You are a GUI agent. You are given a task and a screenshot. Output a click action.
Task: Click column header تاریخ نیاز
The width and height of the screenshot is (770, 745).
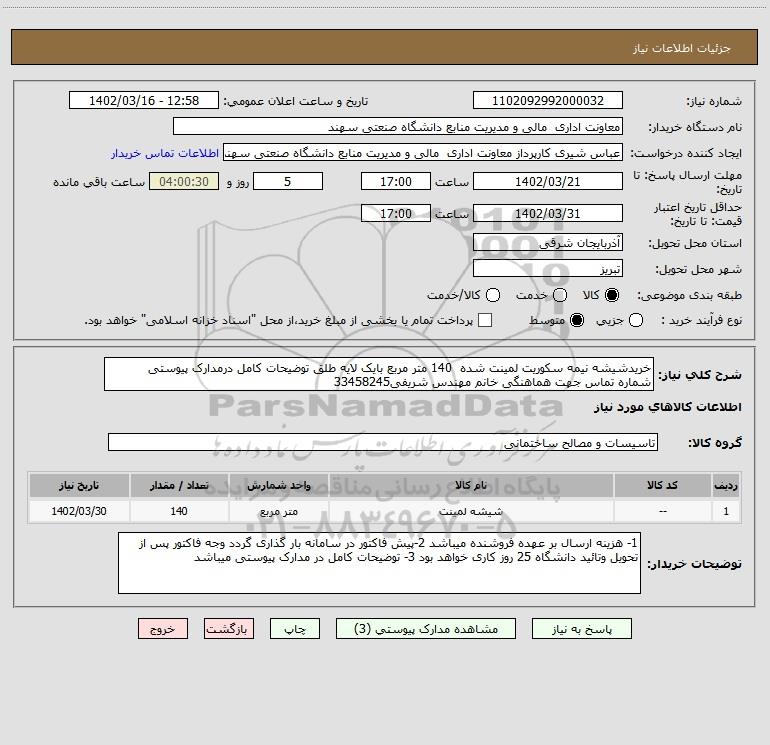click(79, 486)
